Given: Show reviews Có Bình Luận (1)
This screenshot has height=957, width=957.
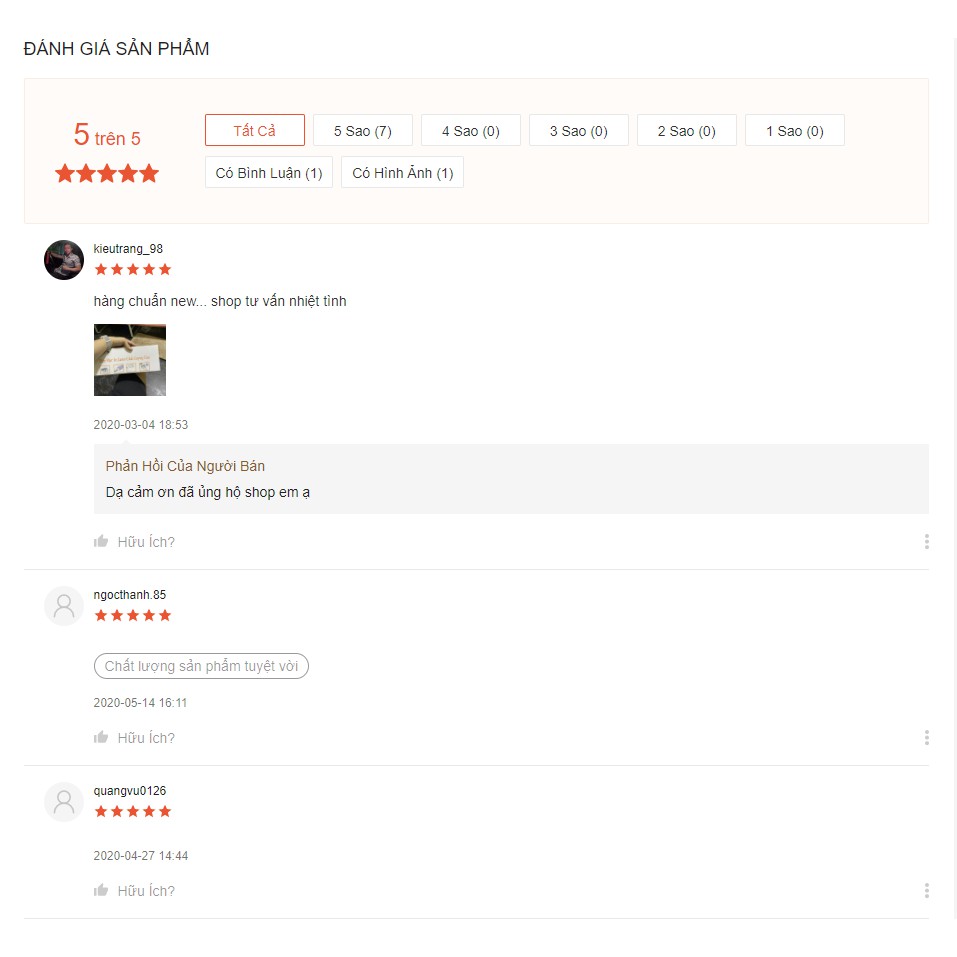Looking at the screenshot, I should tap(269, 173).
